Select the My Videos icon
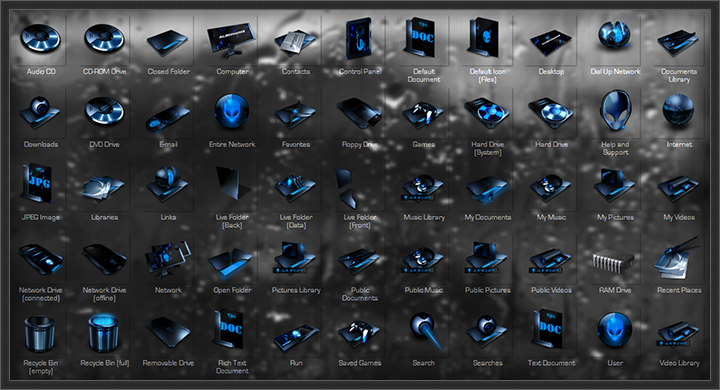 pos(678,188)
